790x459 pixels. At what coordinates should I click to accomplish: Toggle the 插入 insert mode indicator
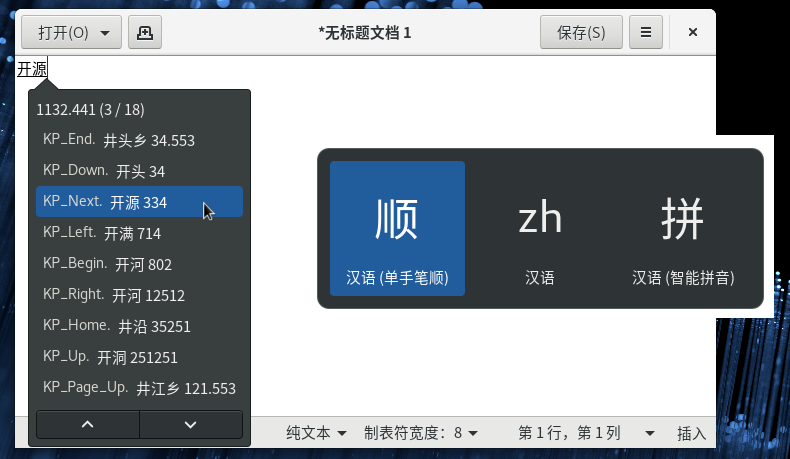click(x=691, y=433)
